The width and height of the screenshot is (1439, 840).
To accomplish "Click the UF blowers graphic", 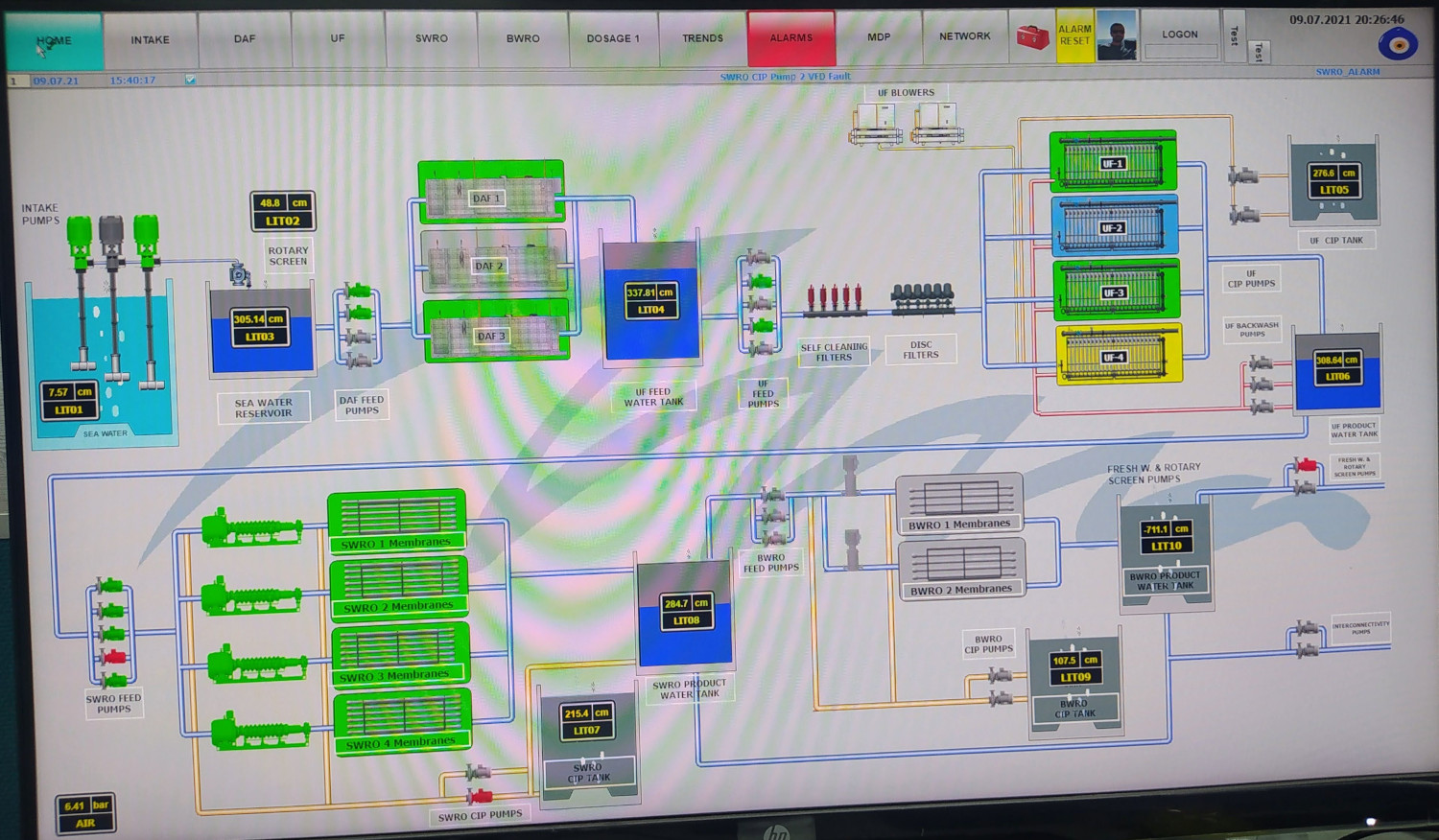I will [906, 122].
